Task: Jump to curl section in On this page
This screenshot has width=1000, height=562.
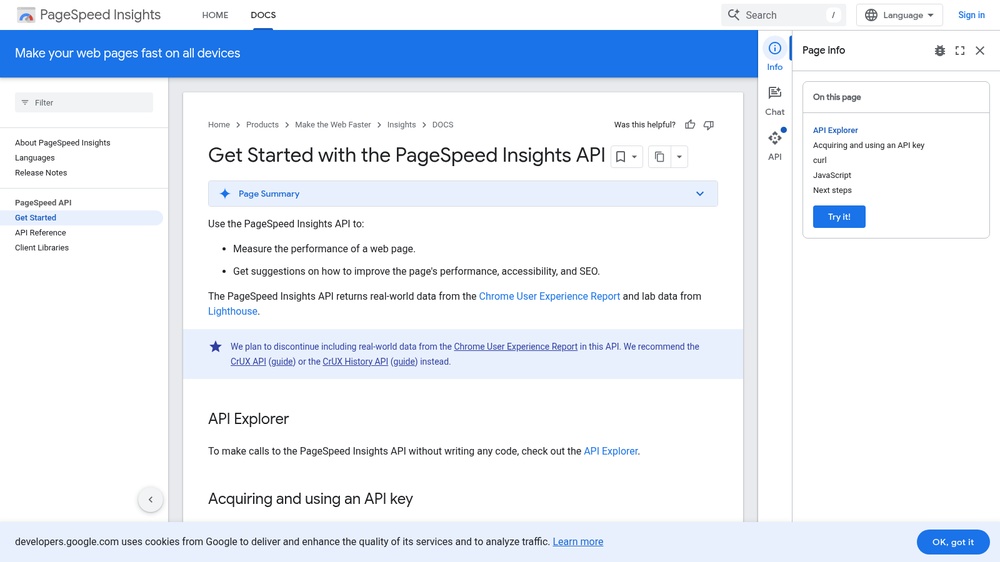Action: click(x=820, y=160)
